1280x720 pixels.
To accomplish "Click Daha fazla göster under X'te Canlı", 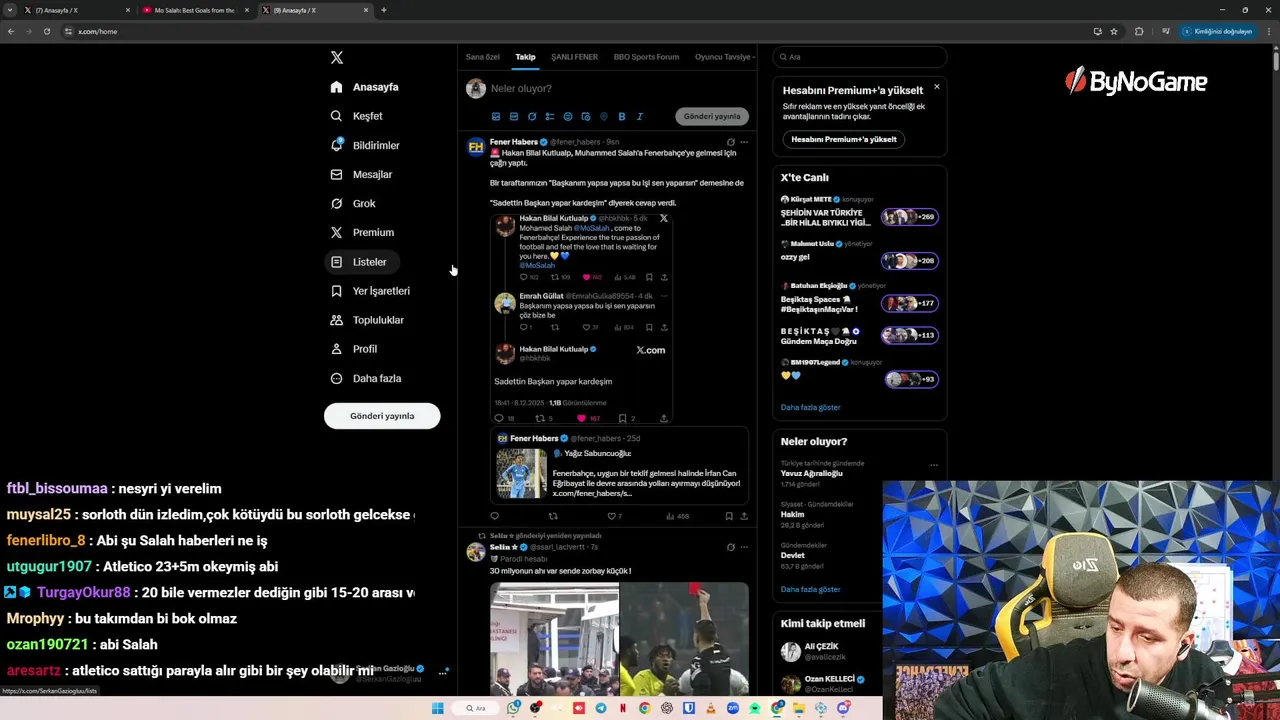I will tap(811, 407).
